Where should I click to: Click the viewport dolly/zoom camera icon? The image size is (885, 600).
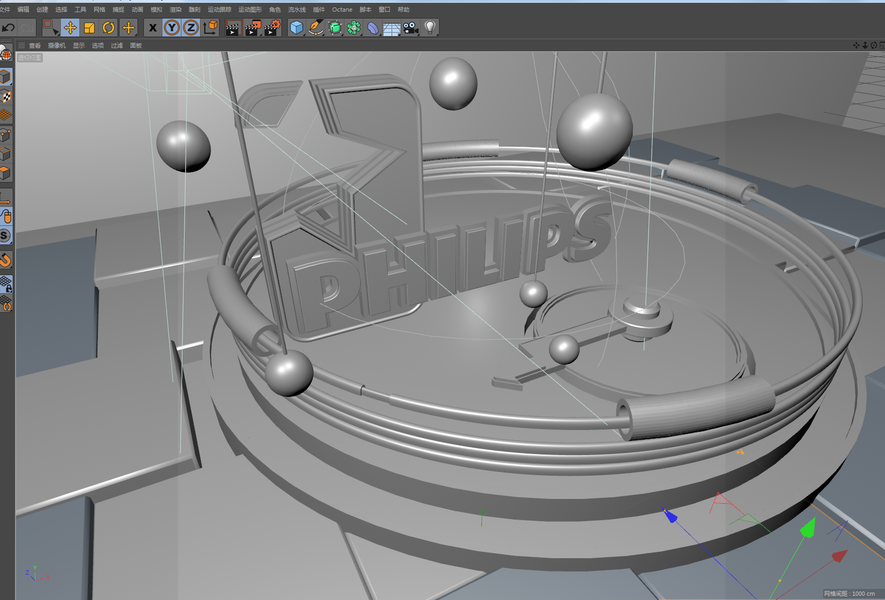(865, 45)
